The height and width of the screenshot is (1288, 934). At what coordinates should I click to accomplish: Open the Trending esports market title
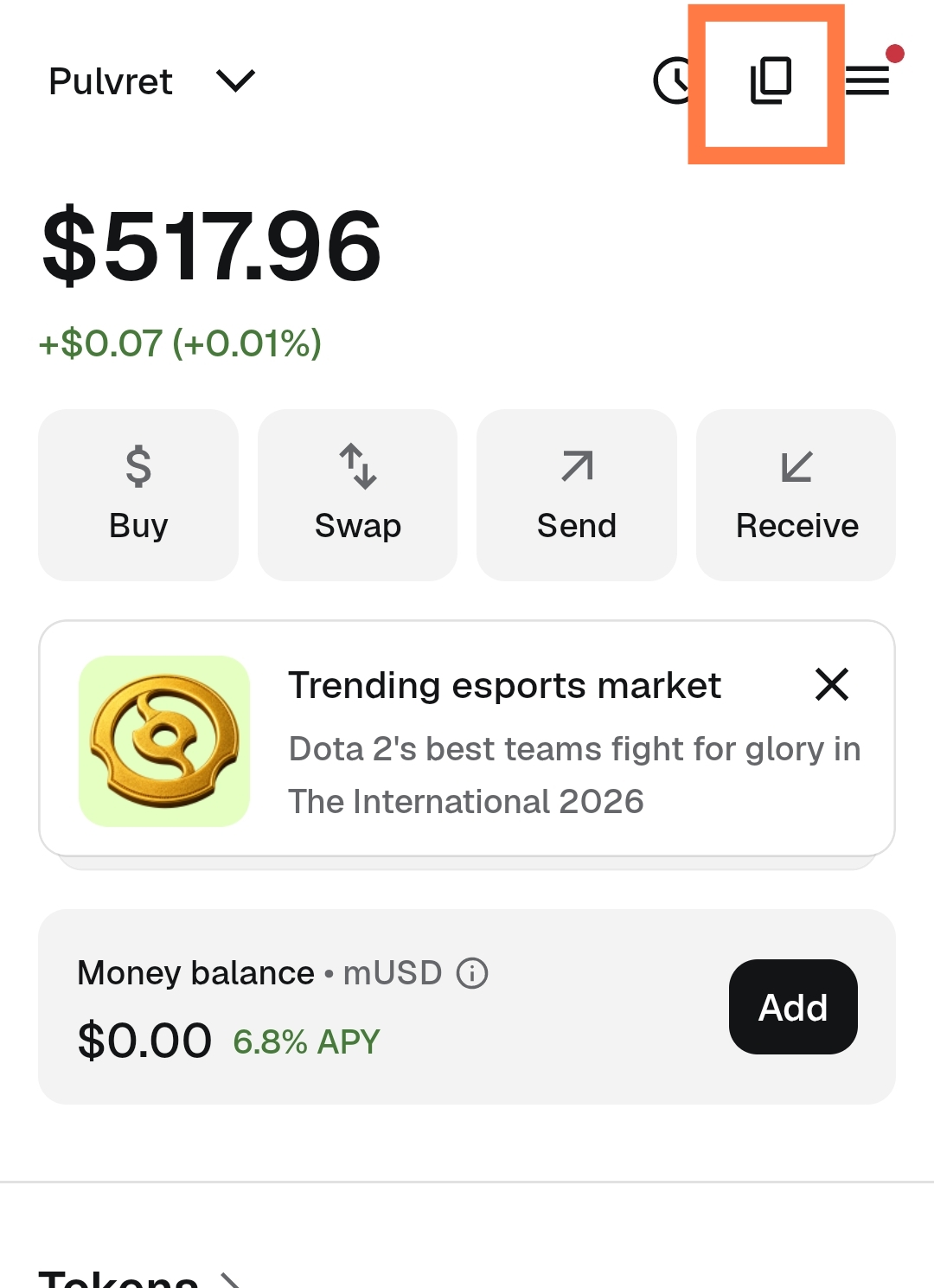pyautogui.click(x=504, y=685)
